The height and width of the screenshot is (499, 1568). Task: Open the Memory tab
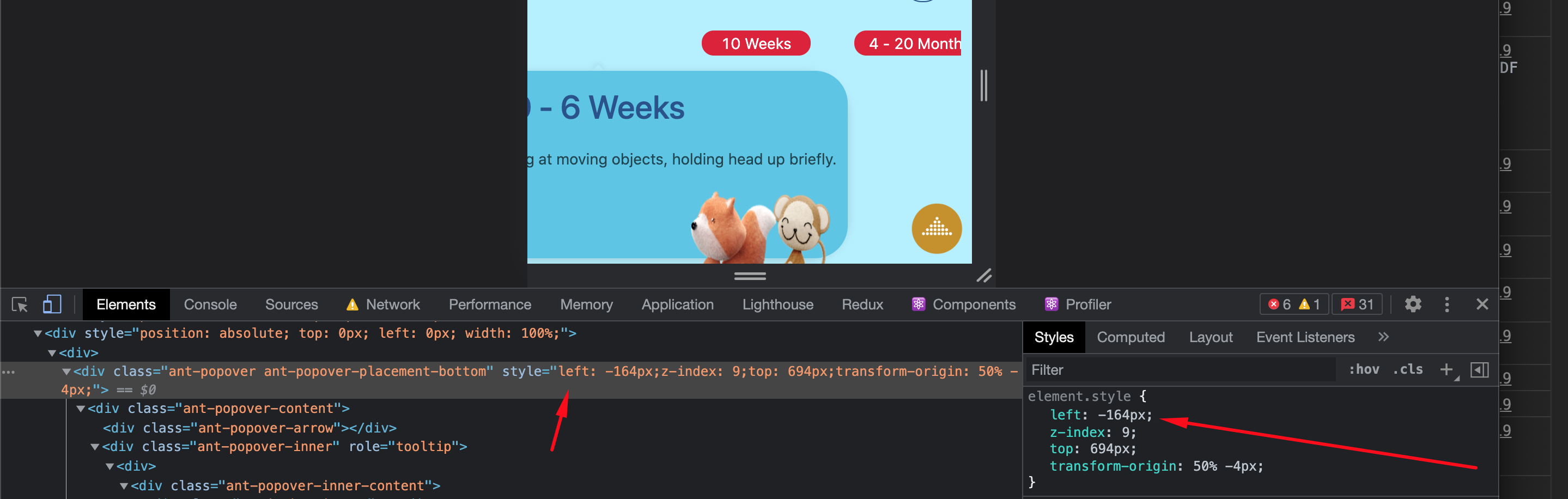[586, 305]
